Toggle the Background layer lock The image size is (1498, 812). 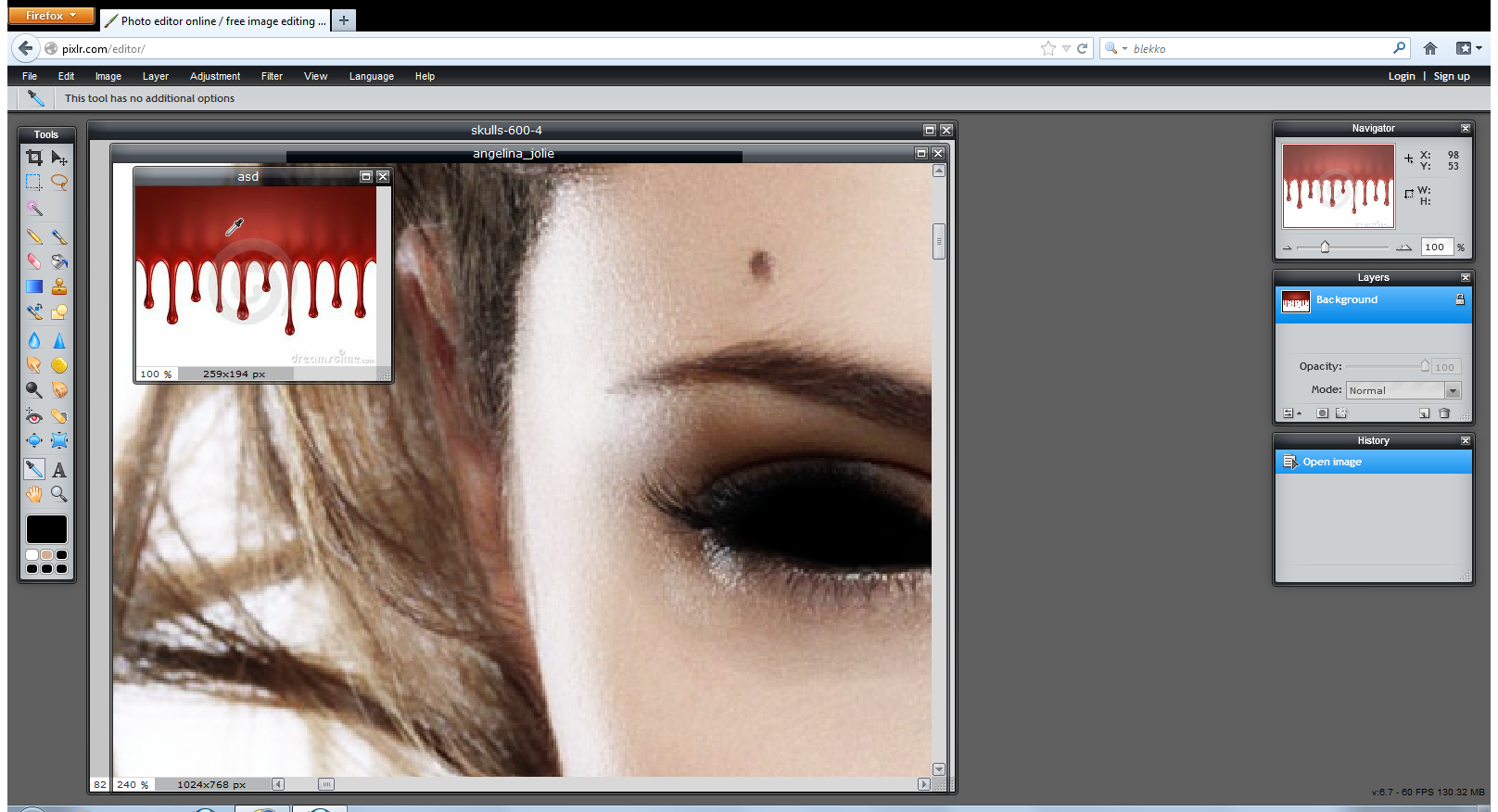[1460, 299]
